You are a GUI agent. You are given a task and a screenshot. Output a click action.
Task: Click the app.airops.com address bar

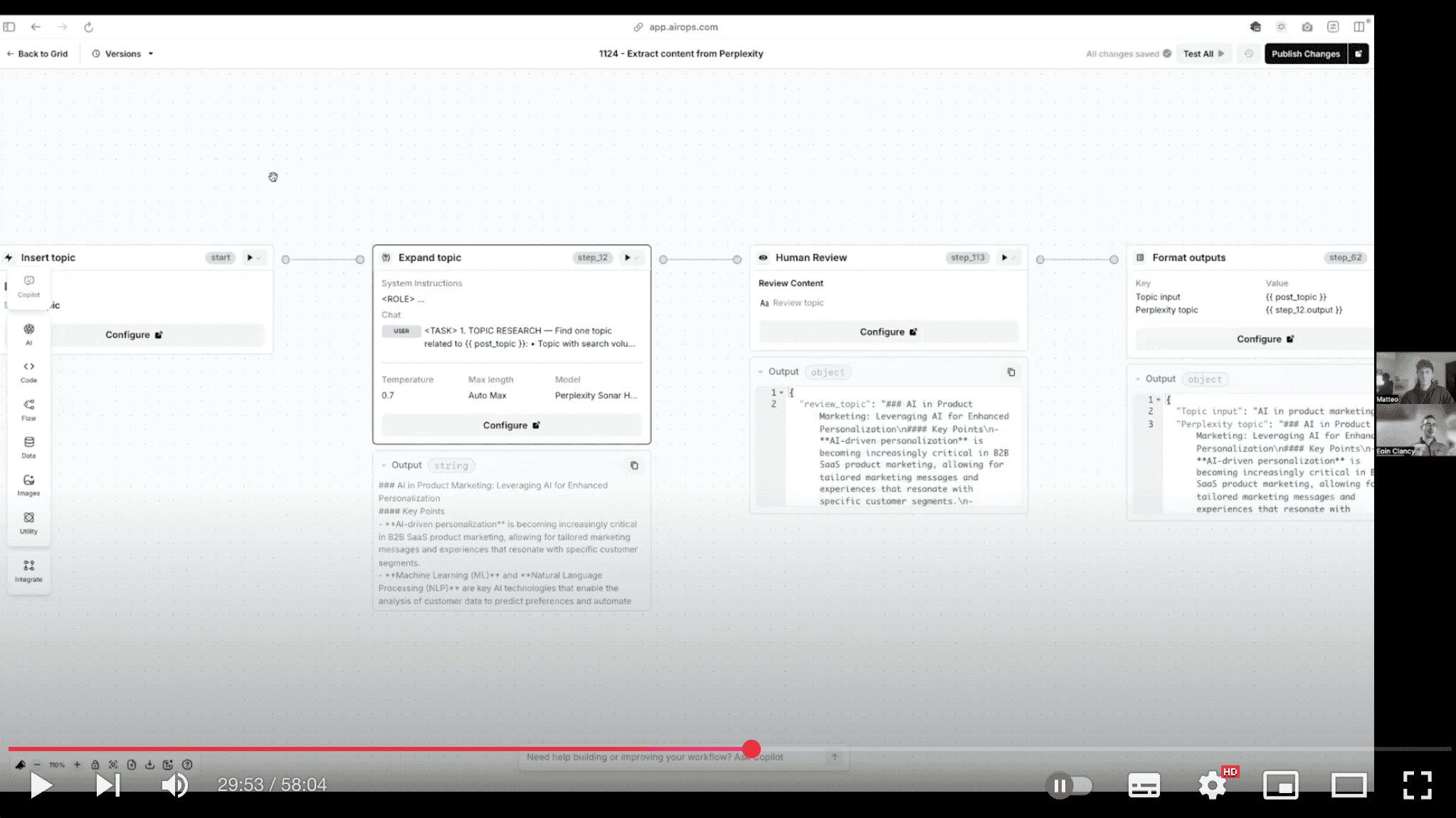[676, 27]
